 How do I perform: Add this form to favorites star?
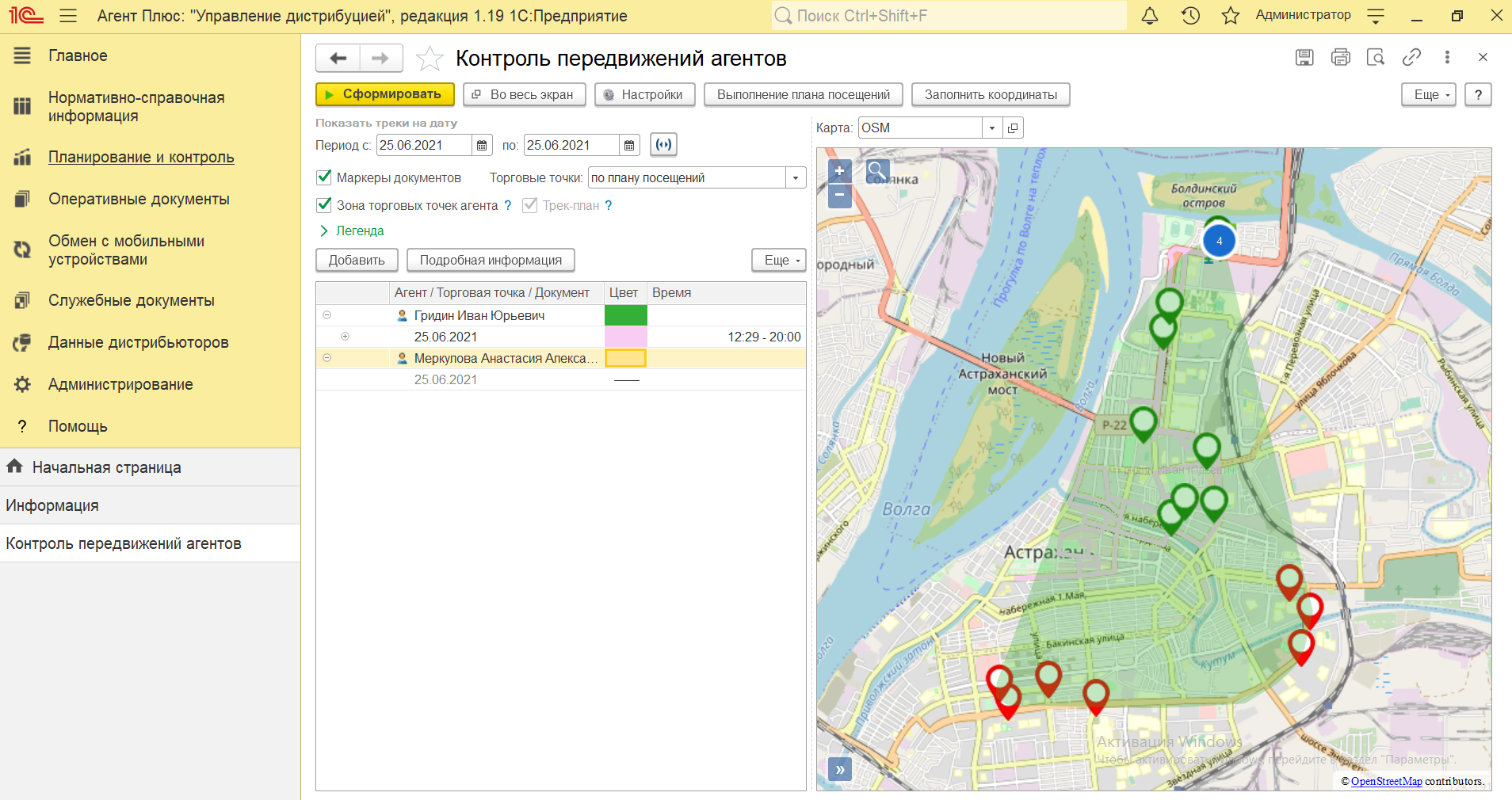pyautogui.click(x=430, y=58)
